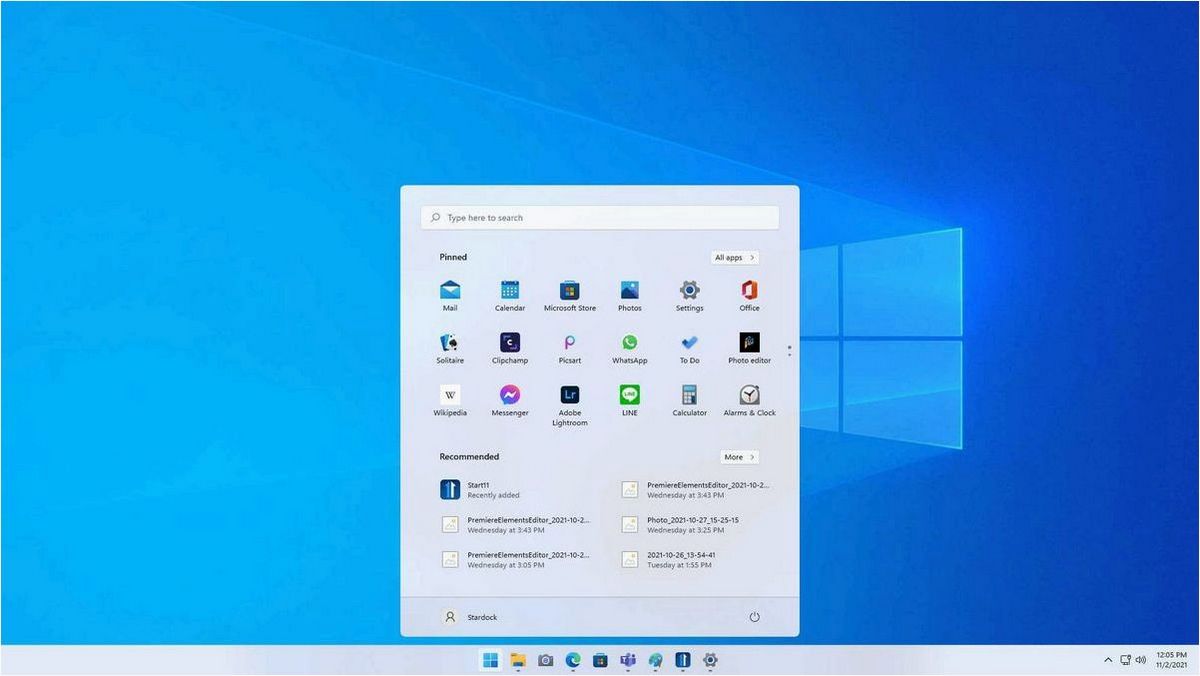This screenshot has height=676, width=1200.
Task: Click the network icon in system tray
Action: coord(1125,660)
